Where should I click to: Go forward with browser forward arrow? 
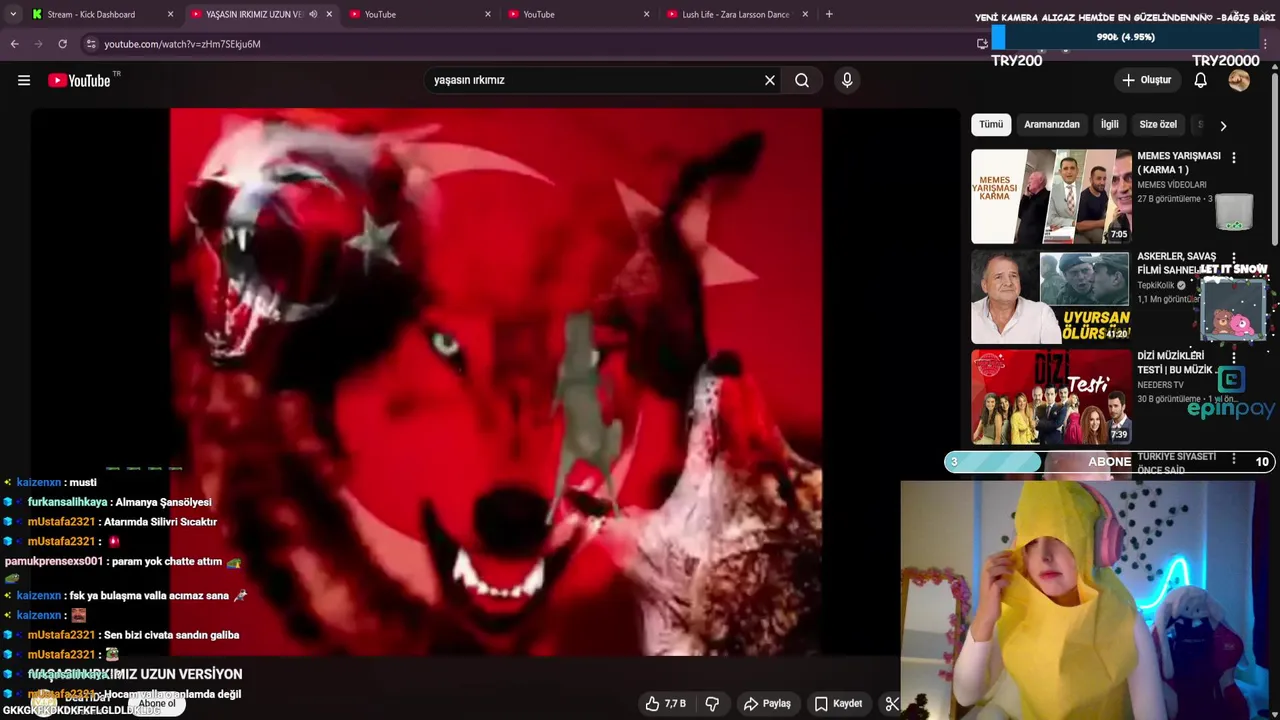pyautogui.click(x=38, y=44)
